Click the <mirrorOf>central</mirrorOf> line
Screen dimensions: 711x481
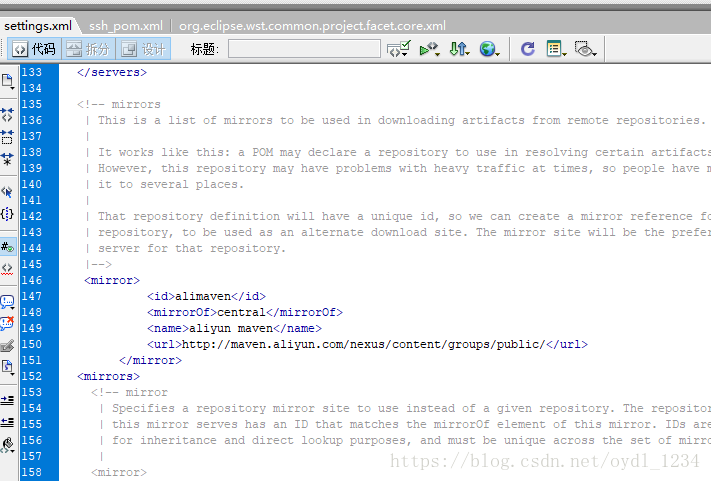245,312
